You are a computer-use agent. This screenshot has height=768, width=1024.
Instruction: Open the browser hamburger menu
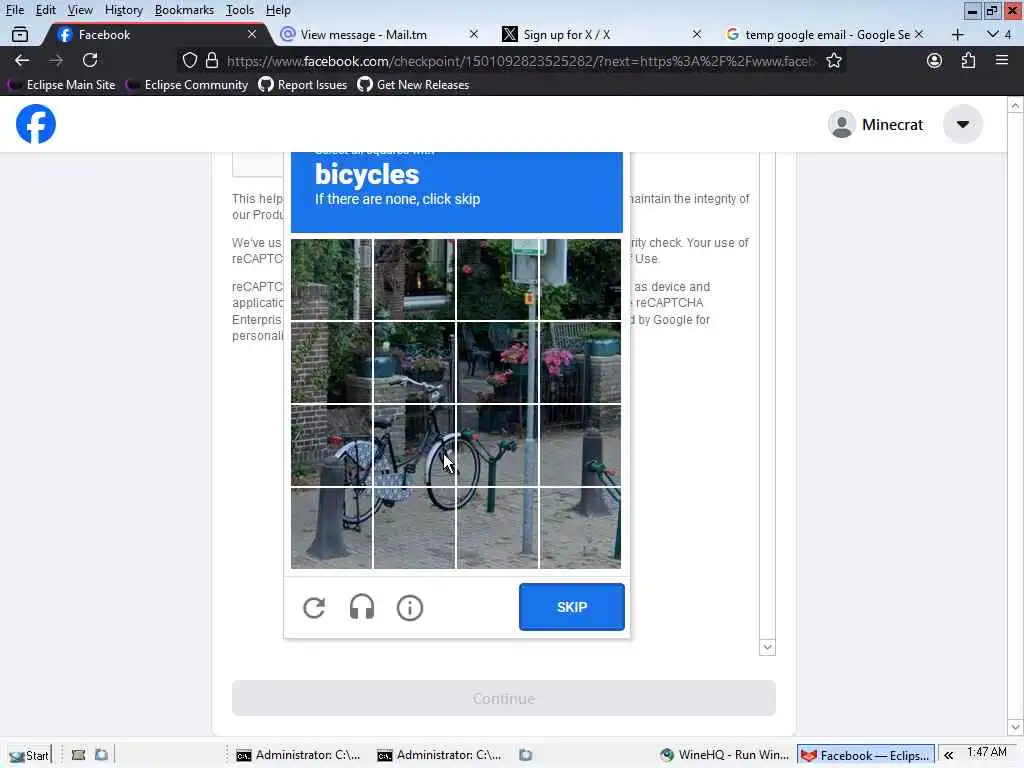click(x=1002, y=61)
